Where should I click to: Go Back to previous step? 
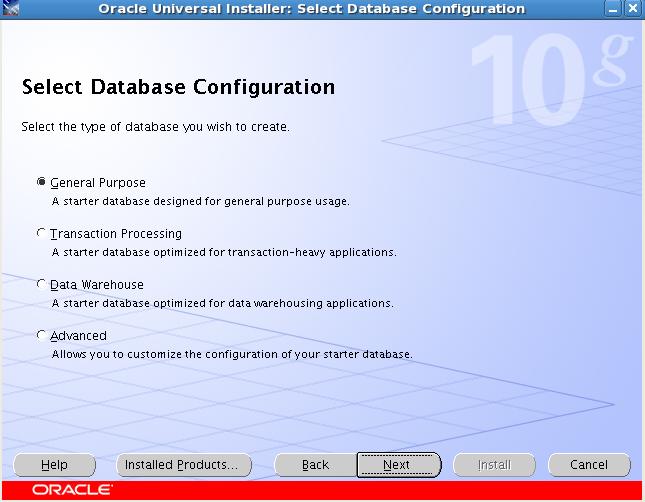(316, 465)
